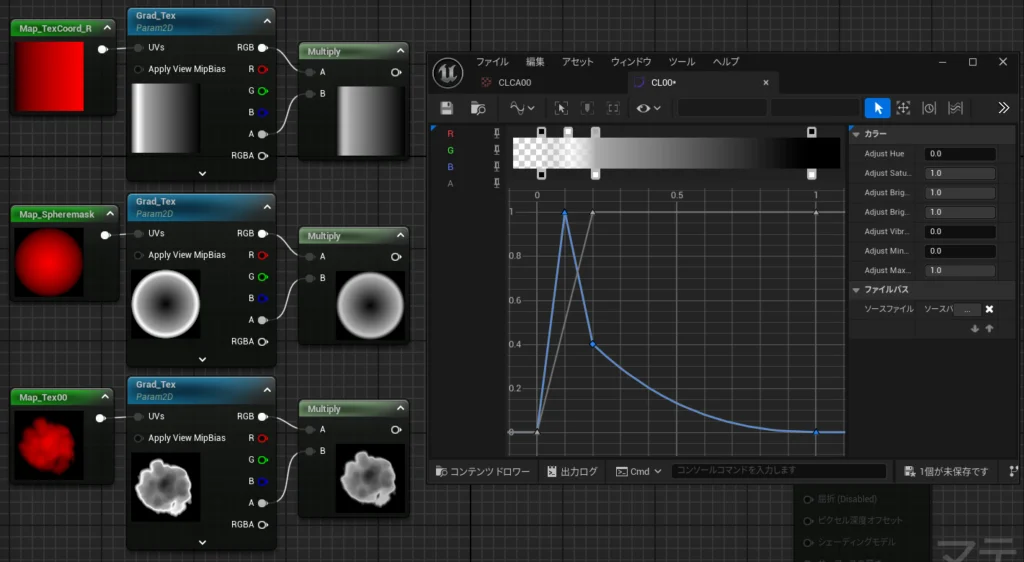This screenshot has width=1024, height=562.
Task: Open the ファイル menu
Action: [491, 62]
